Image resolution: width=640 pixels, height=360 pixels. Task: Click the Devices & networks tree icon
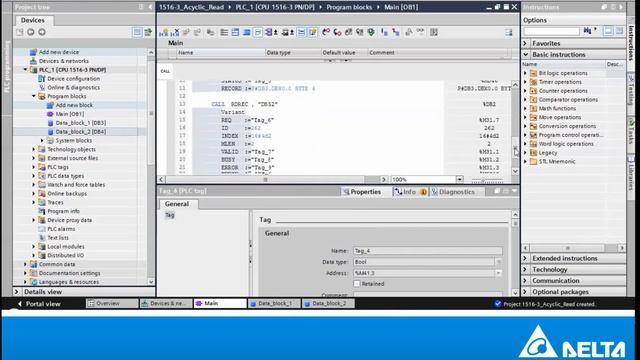(x=33, y=61)
